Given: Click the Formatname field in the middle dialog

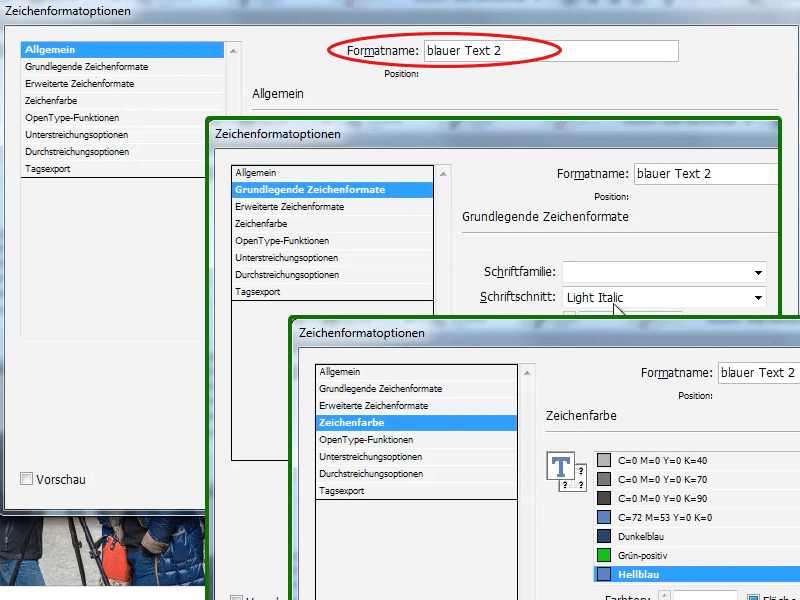Looking at the screenshot, I should (706, 174).
